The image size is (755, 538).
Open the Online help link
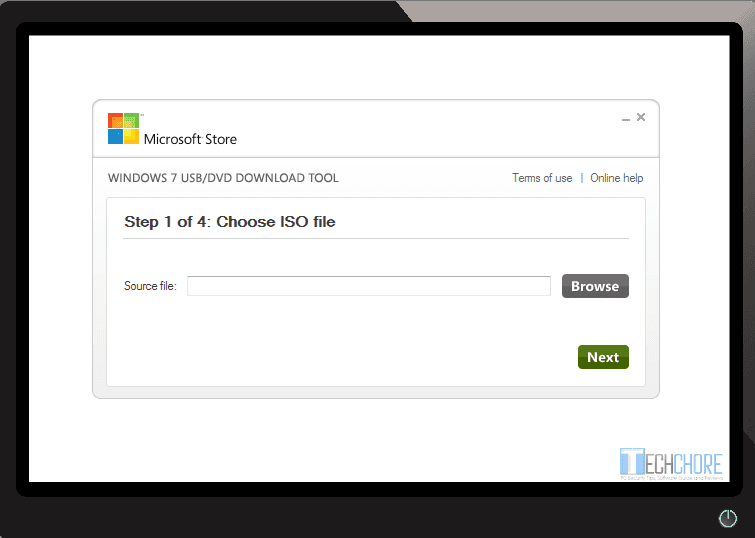click(x=617, y=178)
